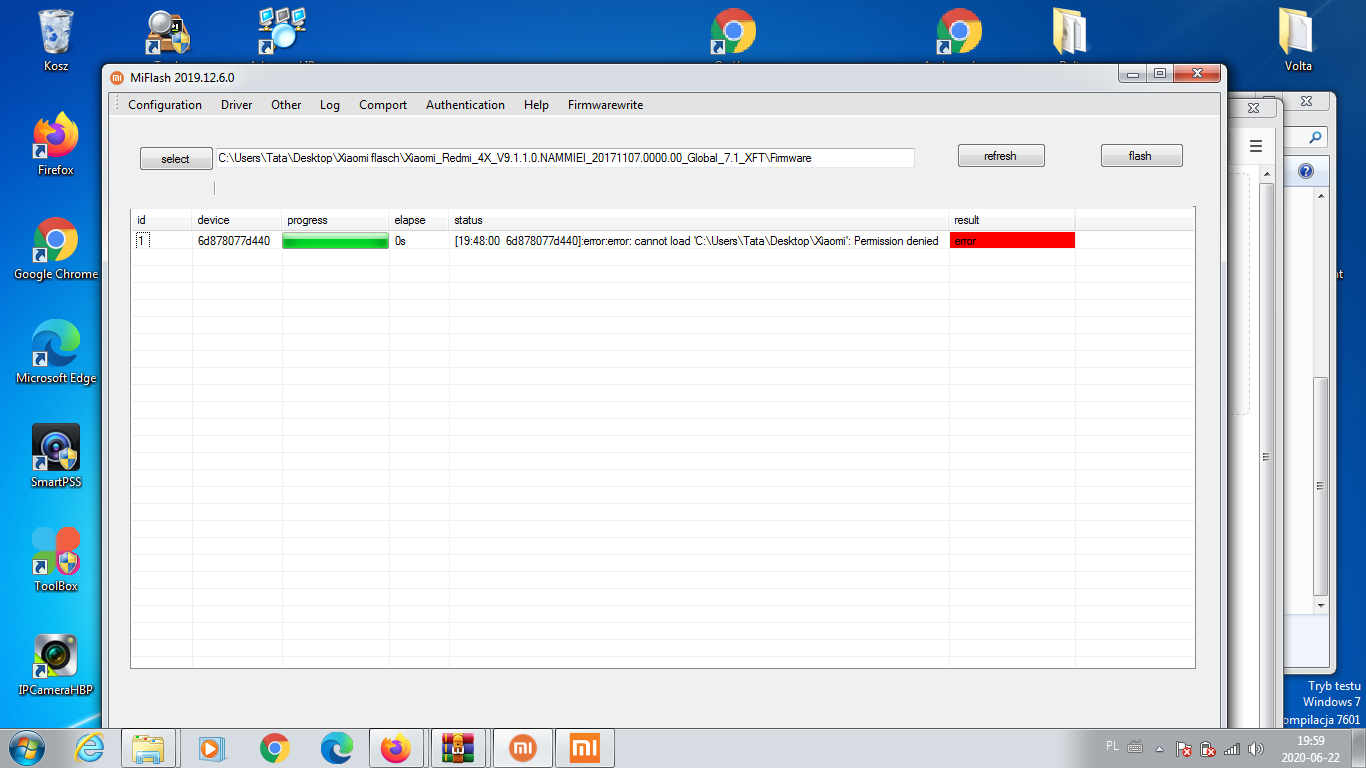Screen dimensions: 1366x768
Task: Open Chrome from the taskbar
Action: pos(274,748)
